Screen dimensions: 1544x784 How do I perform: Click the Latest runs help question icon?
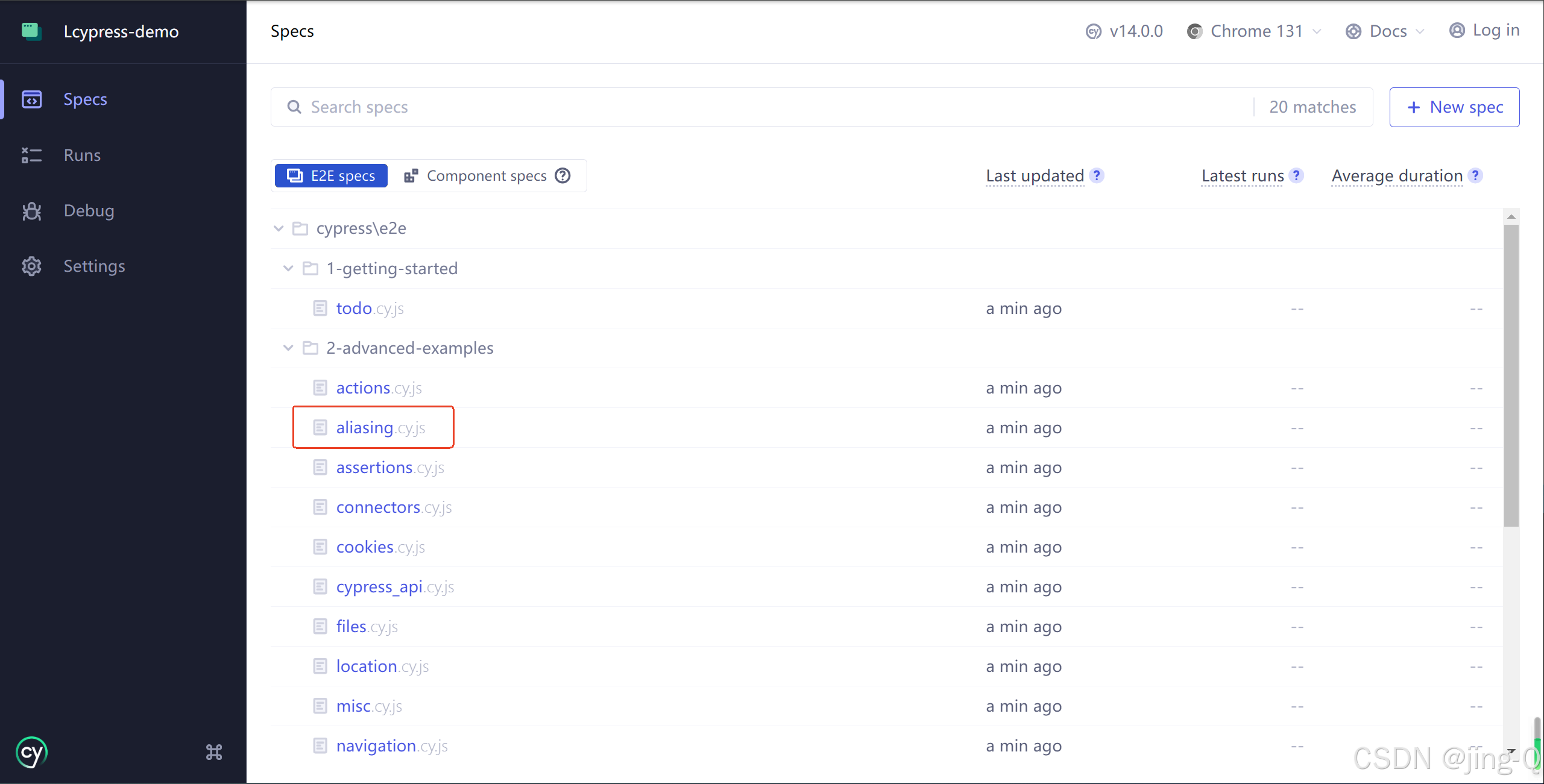[1296, 175]
